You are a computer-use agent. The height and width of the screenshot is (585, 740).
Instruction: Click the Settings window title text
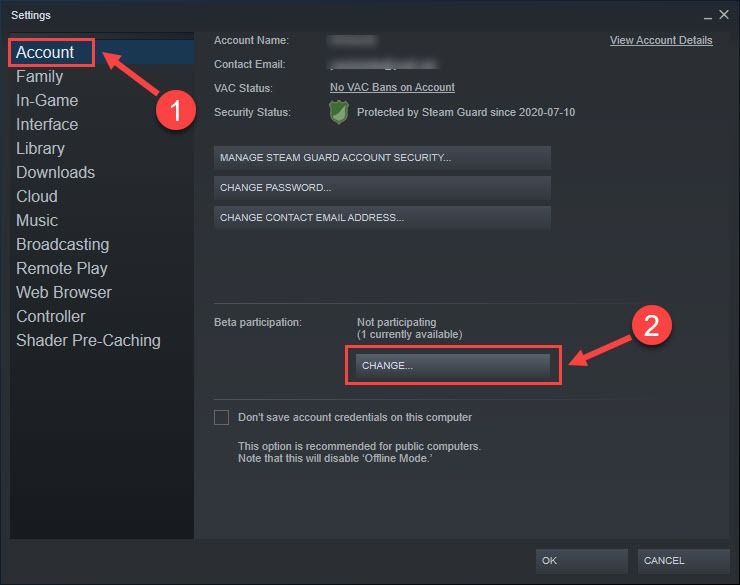pyautogui.click(x=31, y=15)
